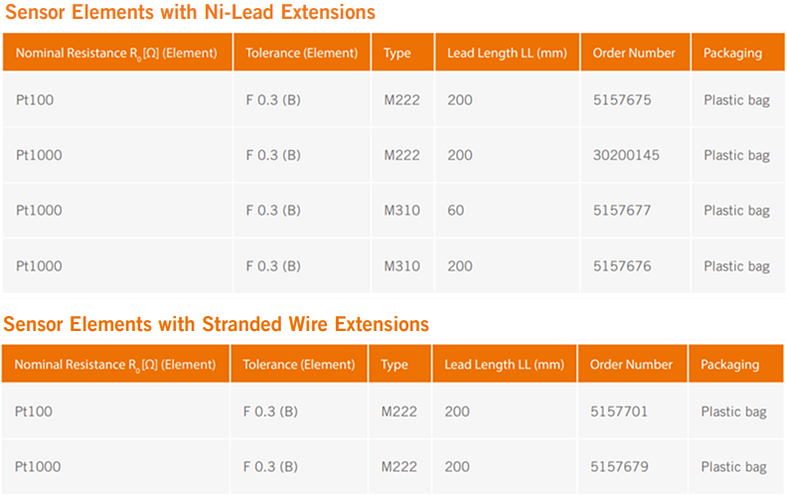Click order number 5157701
787x496 pixels.
pyautogui.click(x=620, y=411)
